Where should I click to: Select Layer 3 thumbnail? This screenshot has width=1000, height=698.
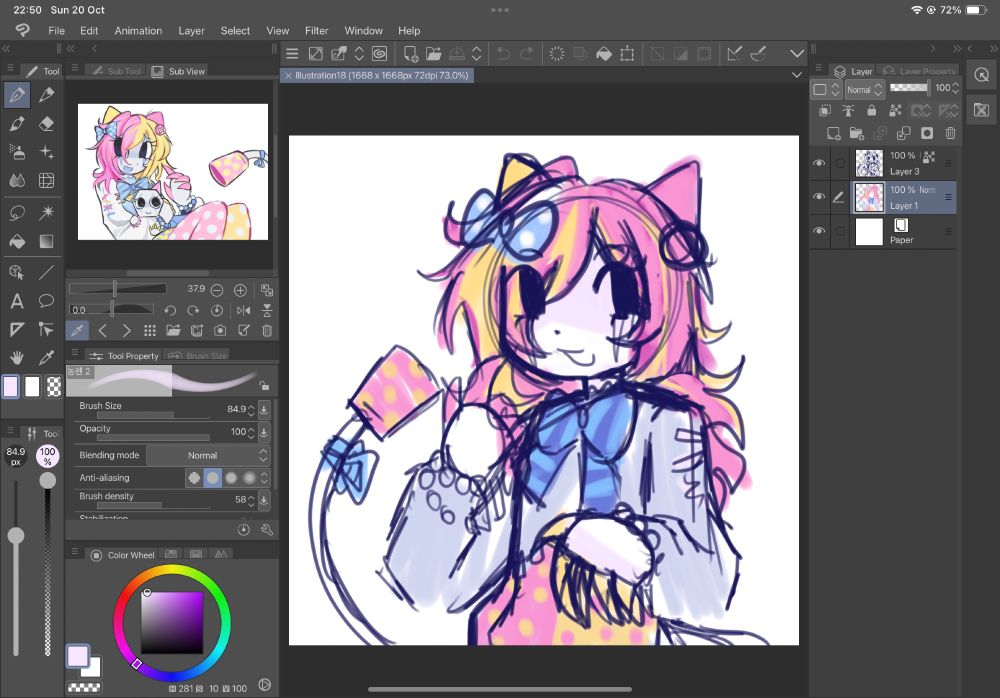click(869, 163)
